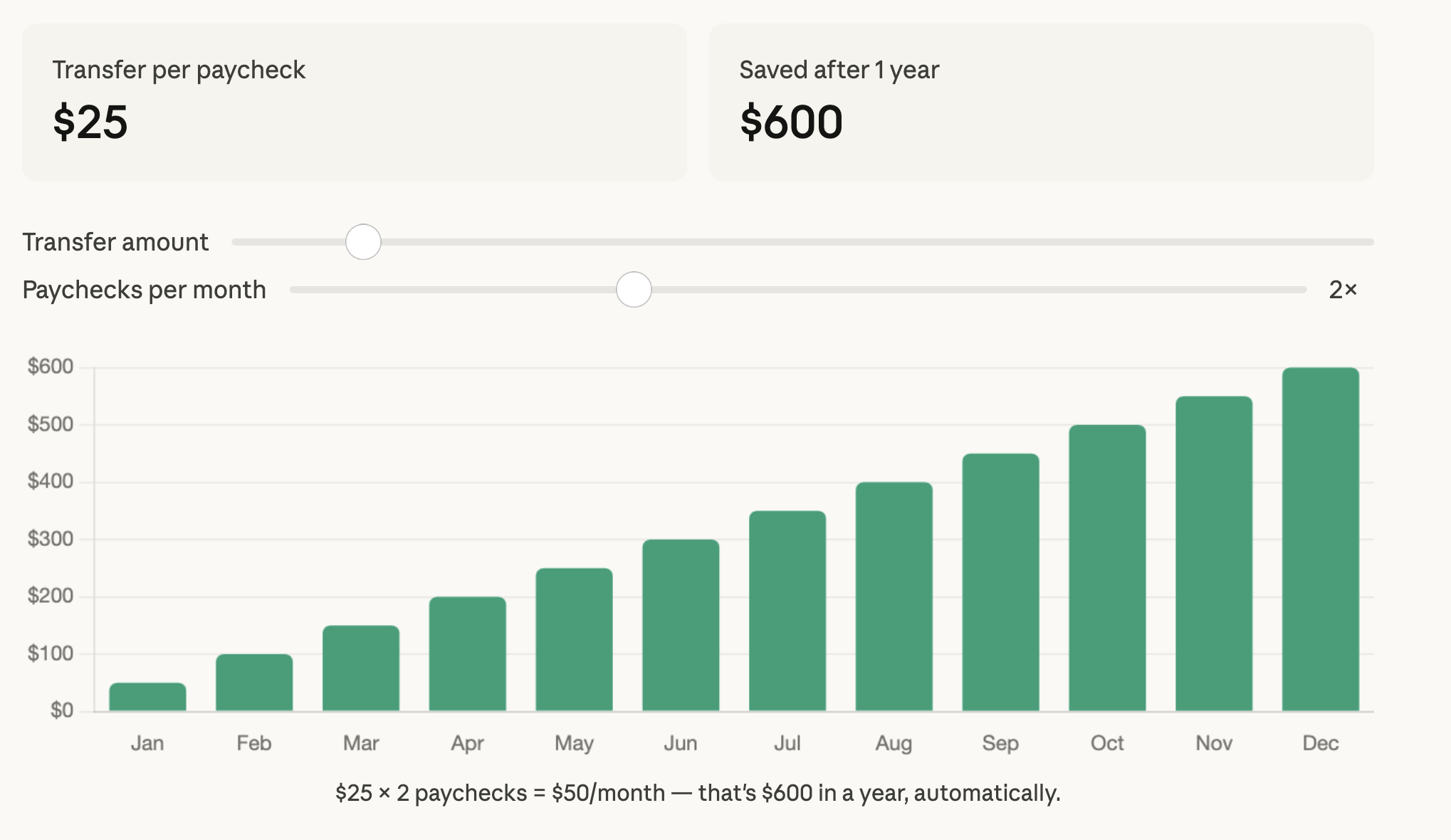Screen dimensions: 1451x840
Task: Click the August bar on the chart
Action: [894, 594]
